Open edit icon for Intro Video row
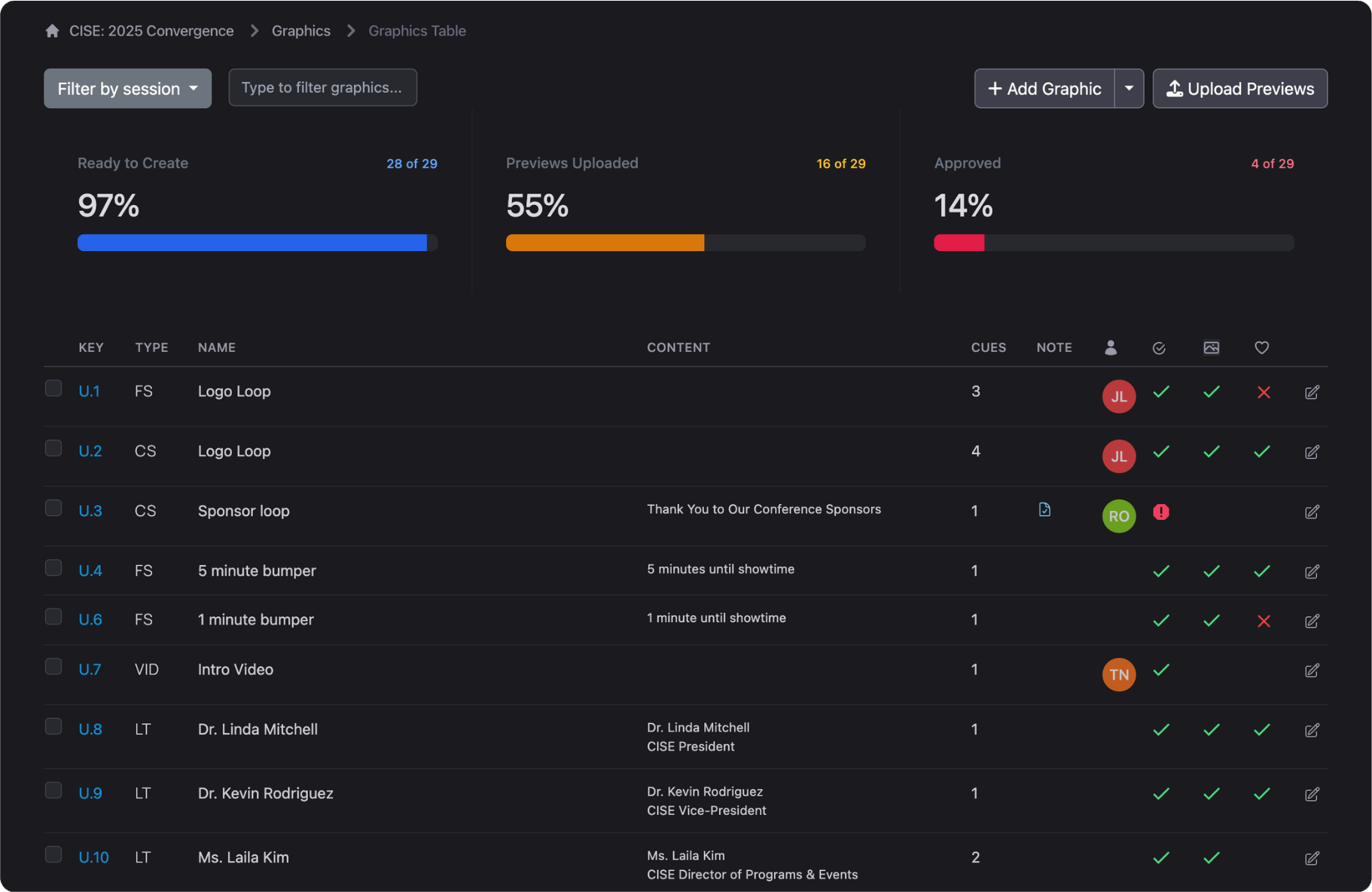 pyautogui.click(x=1312, y=670)
